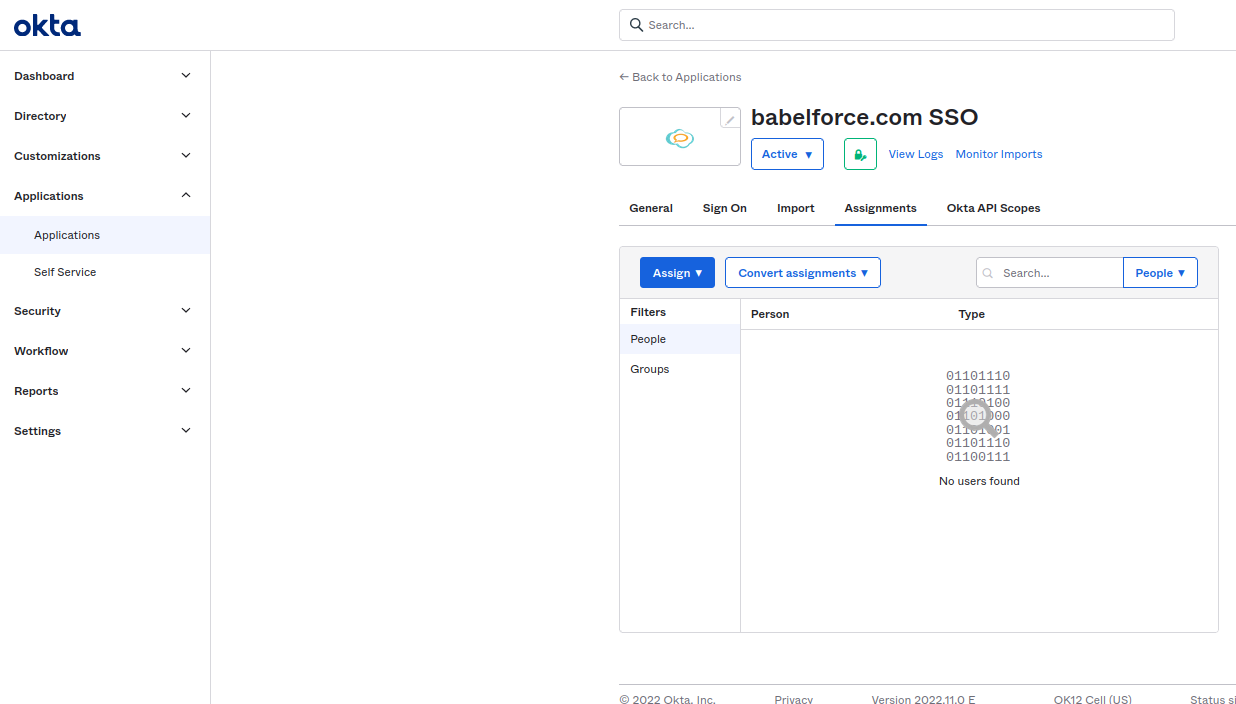Click the Security sidebar label
Viewport: 1236px width, 704px height.
tap(37, 311)
